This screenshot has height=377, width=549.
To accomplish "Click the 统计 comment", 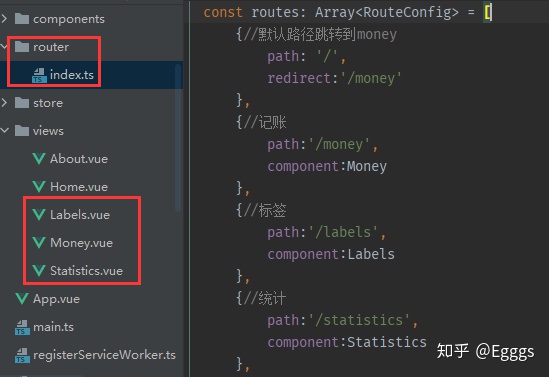I will [x=265, y=298].
